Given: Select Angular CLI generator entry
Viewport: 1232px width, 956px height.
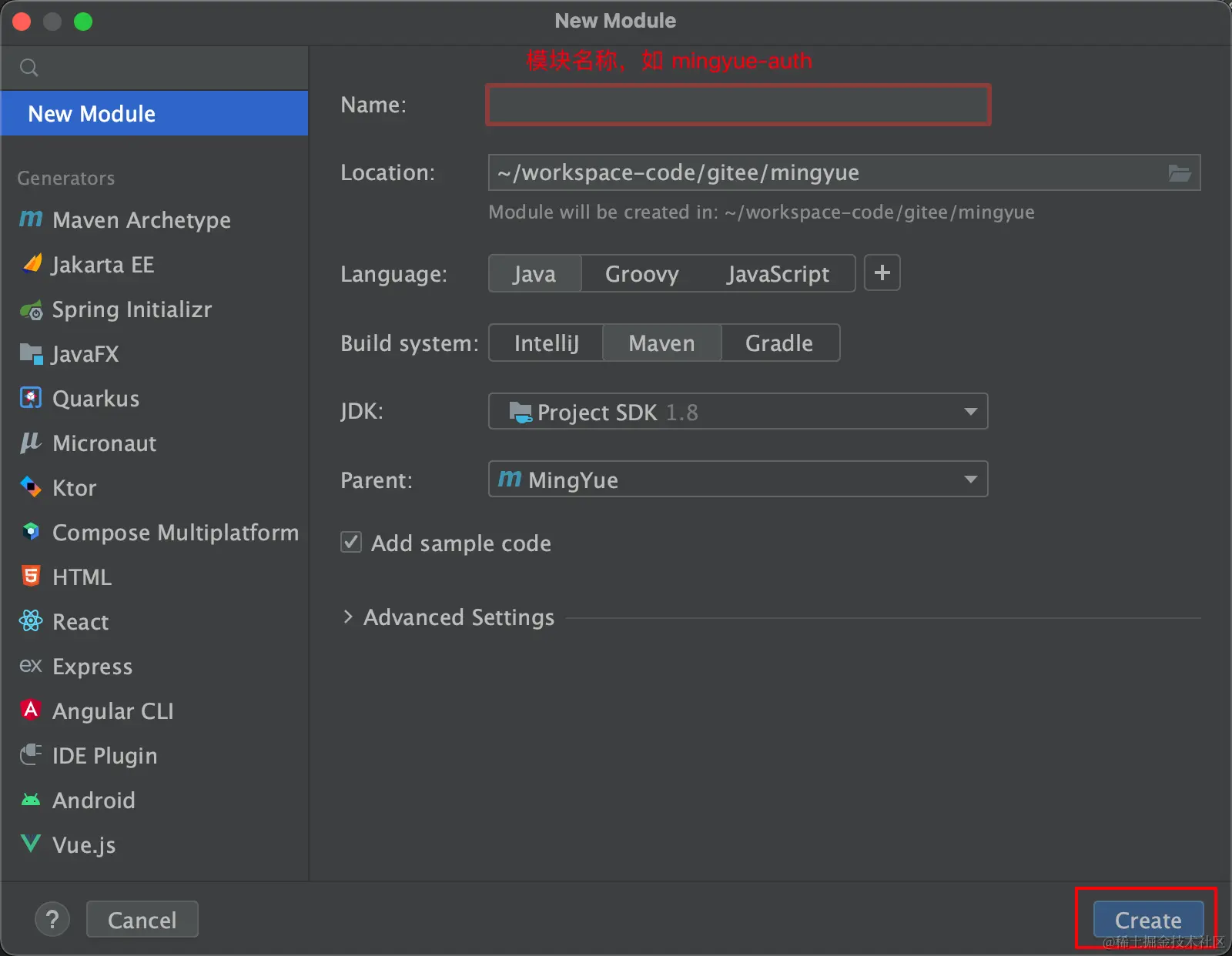Looking at the screenshot, I should [x=154, y=710].
